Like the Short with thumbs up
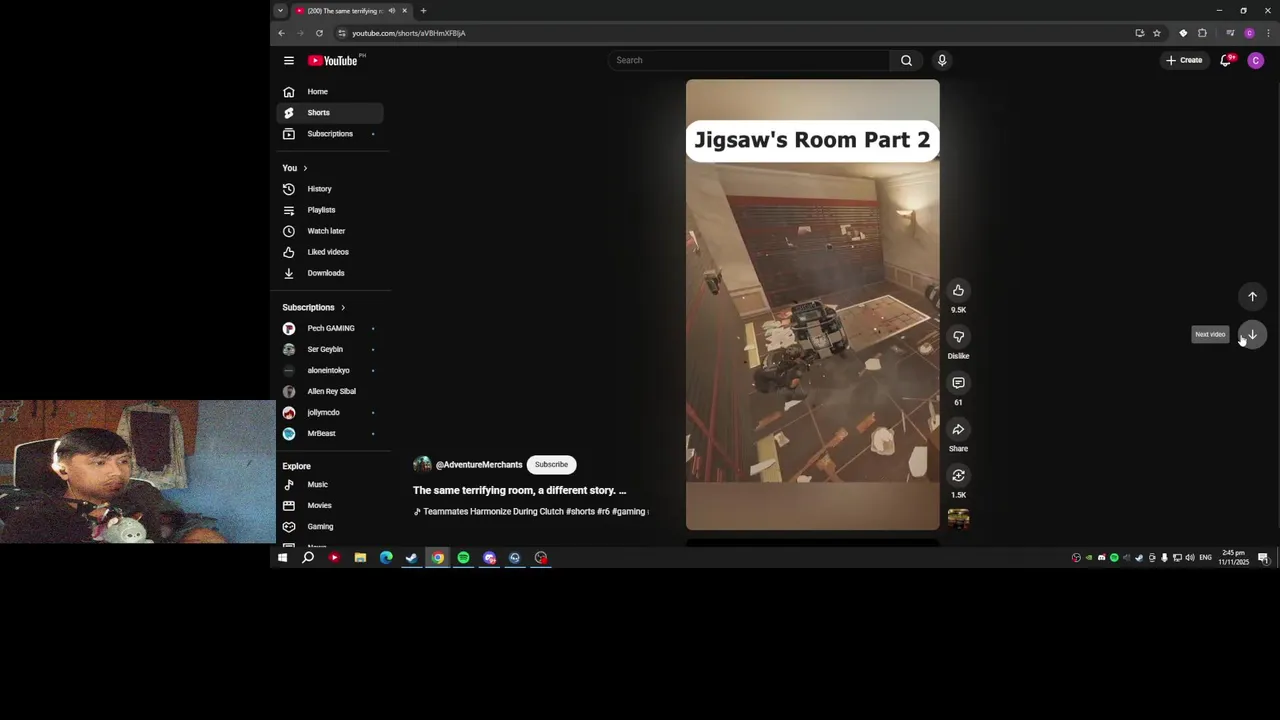 958,290
